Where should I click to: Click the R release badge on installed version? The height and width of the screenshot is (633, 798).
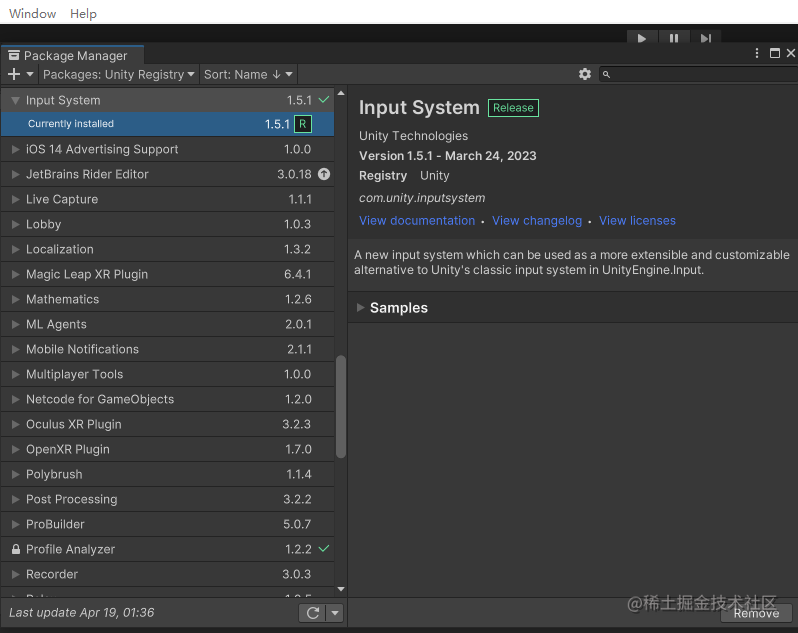303,124
